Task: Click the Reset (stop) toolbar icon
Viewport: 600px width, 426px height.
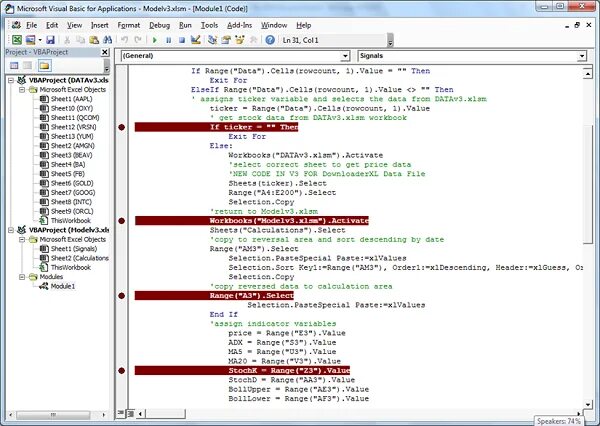Action: [182, 40]
